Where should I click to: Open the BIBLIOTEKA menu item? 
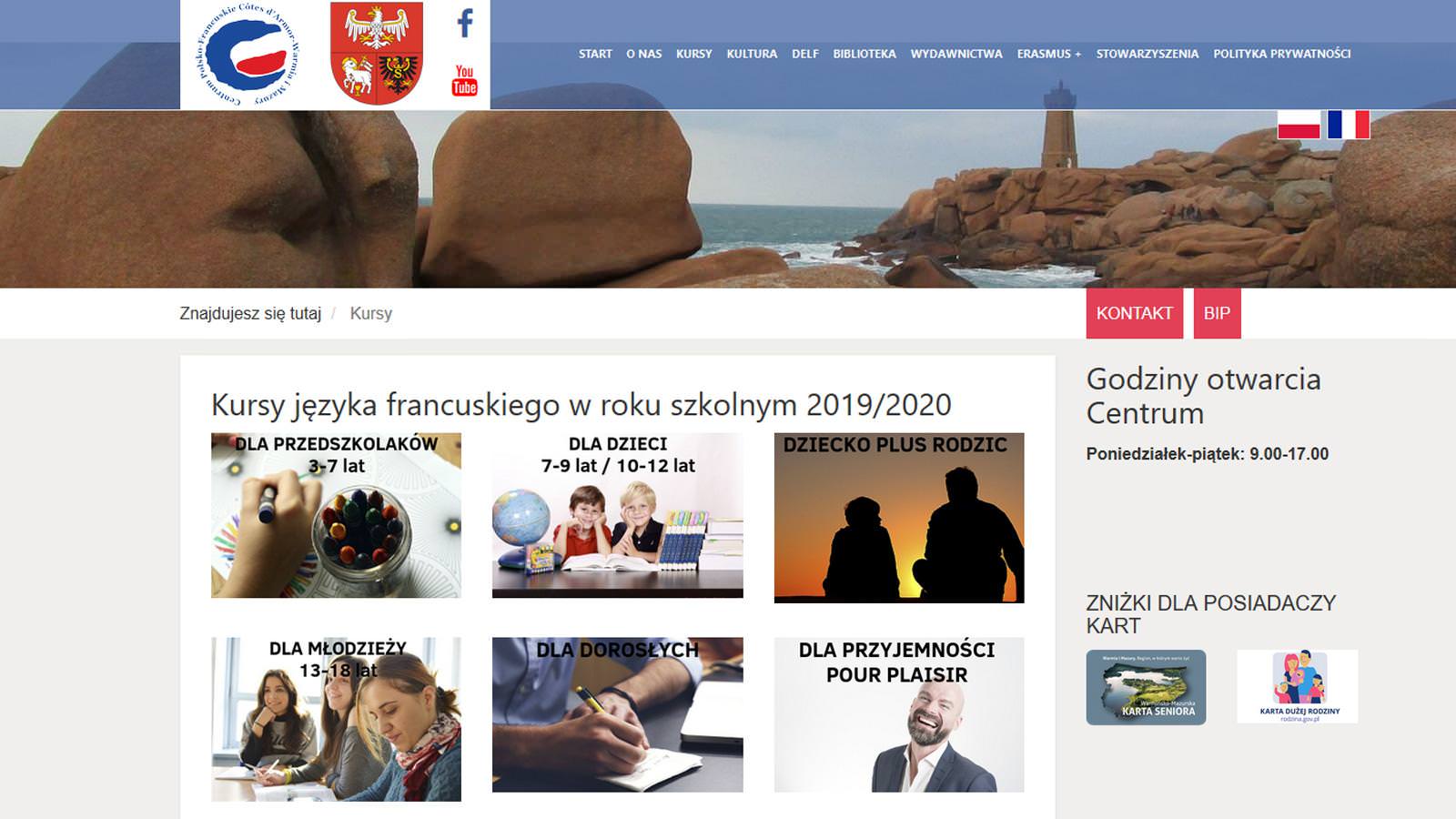click(x=864, y=54)
